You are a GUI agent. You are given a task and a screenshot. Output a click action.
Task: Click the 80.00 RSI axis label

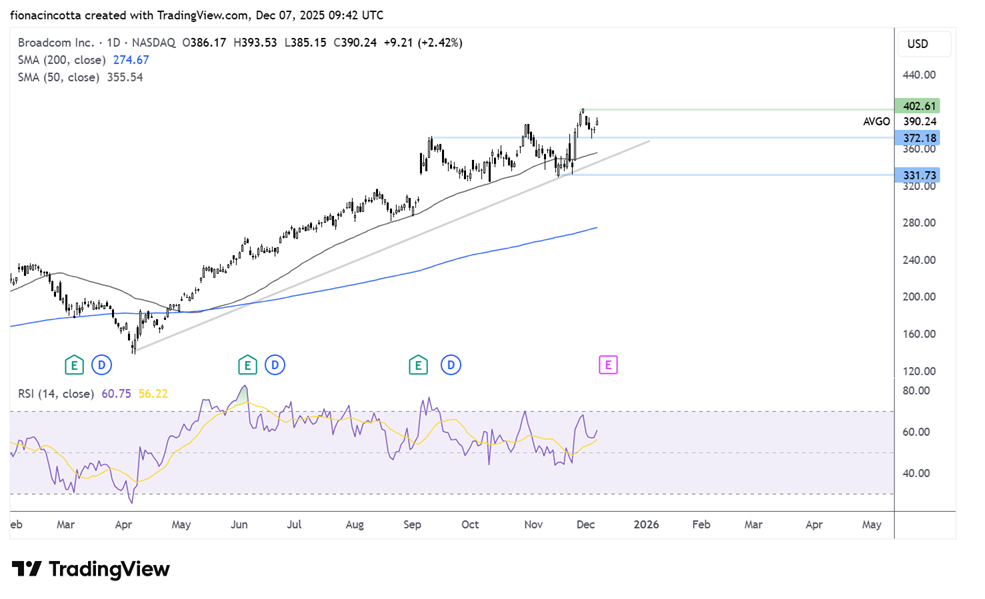coord(916,391)
